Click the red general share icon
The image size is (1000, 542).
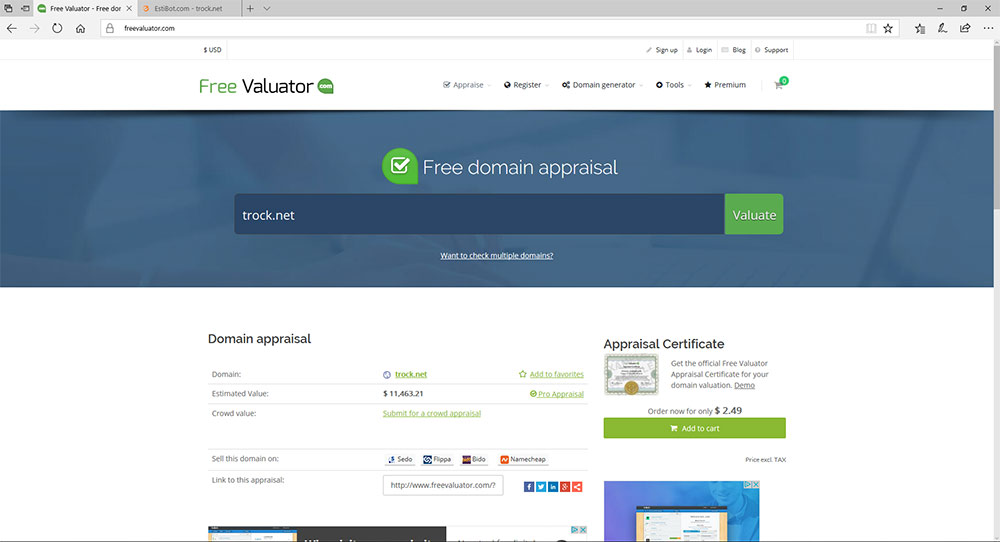coord(577,487)
